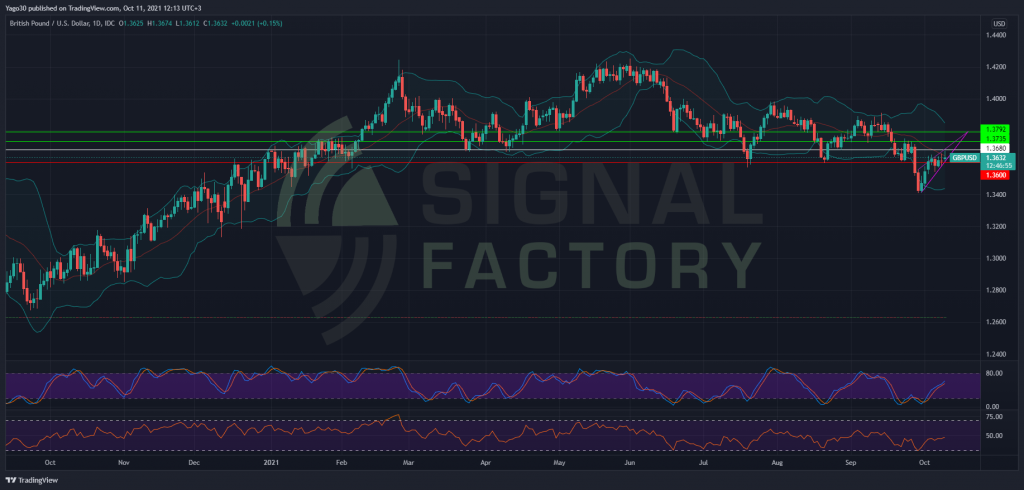Click the 80.00 stochastic scale value
Image resolution: width=1024 pixels, height=490 pixels.
click(994, 374)
